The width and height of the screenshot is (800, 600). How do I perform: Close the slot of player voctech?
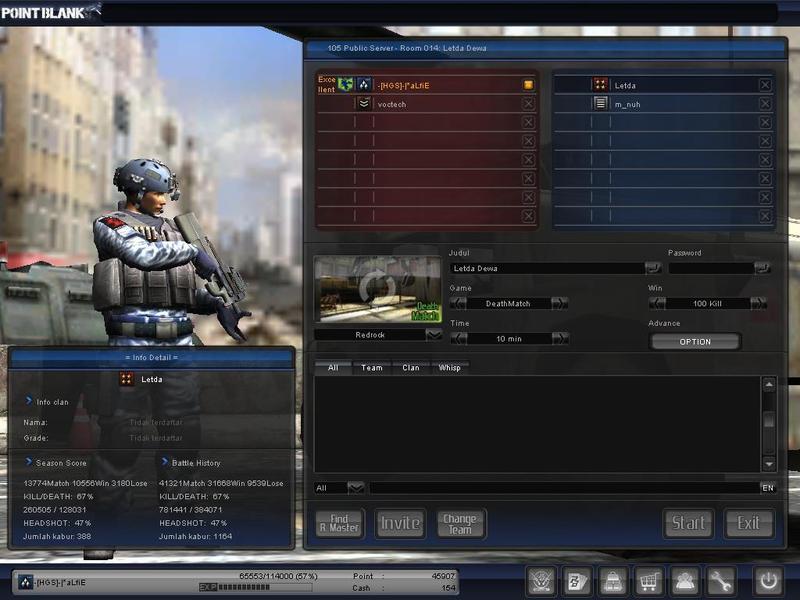(x=529, y=104)
